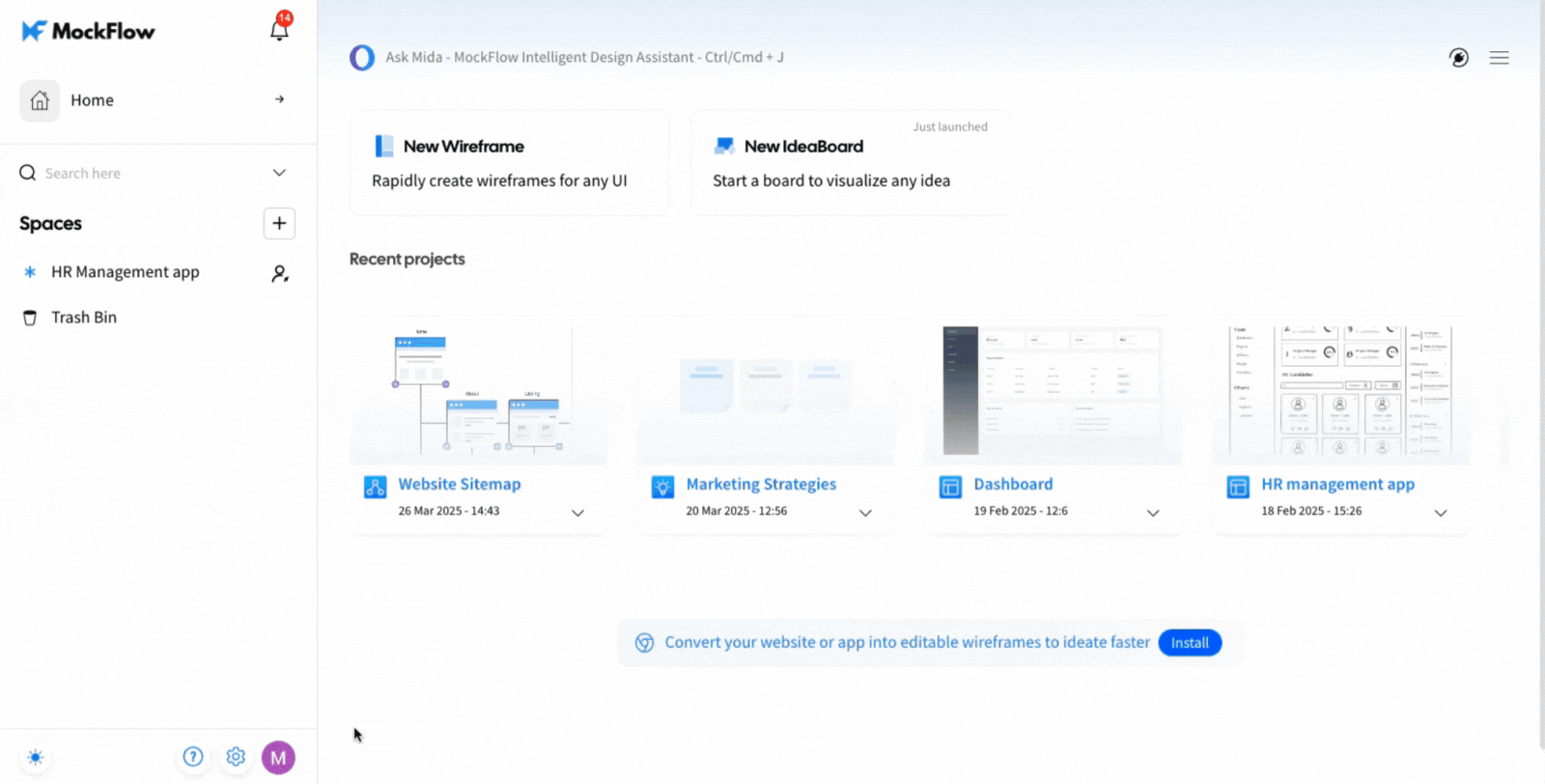
Task: Click the New IdeaBoard card icon
Action: (x=724, y=146)
